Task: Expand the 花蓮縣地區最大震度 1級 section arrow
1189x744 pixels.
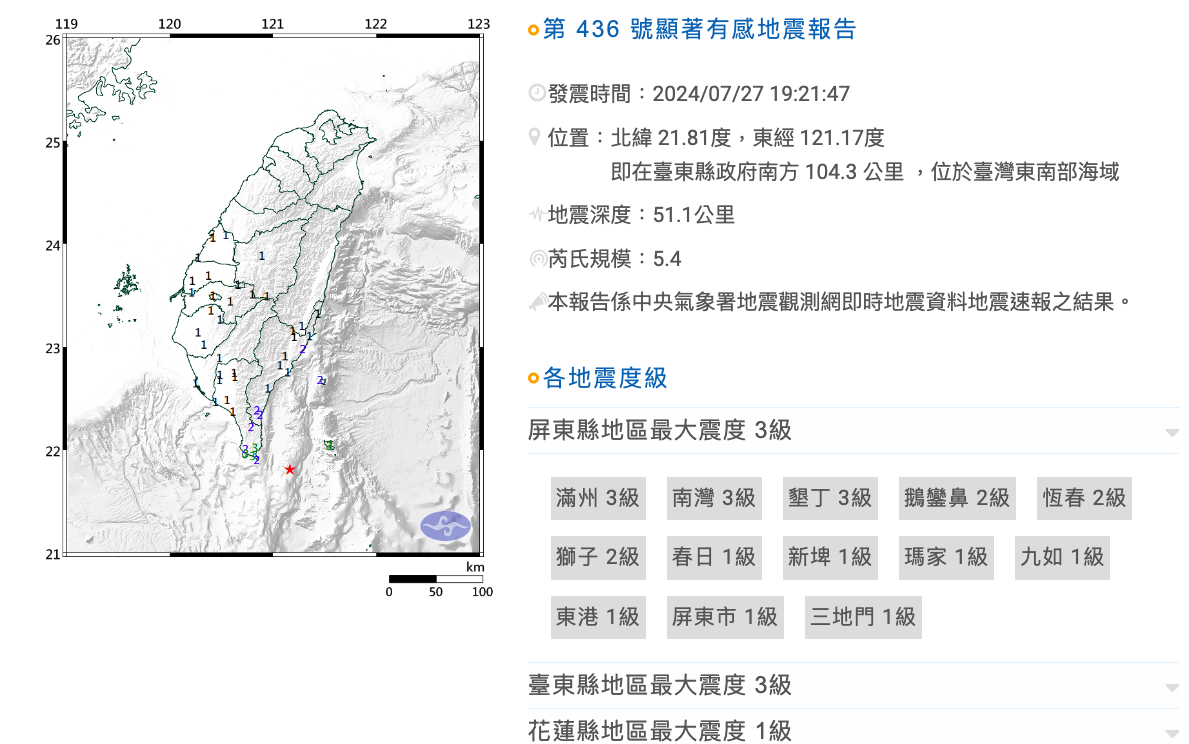Action: tap(1172, 733)
